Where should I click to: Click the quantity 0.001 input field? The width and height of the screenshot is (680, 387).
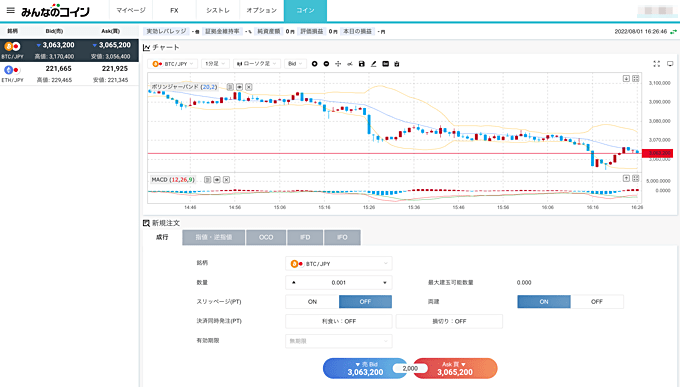(339, 282)
